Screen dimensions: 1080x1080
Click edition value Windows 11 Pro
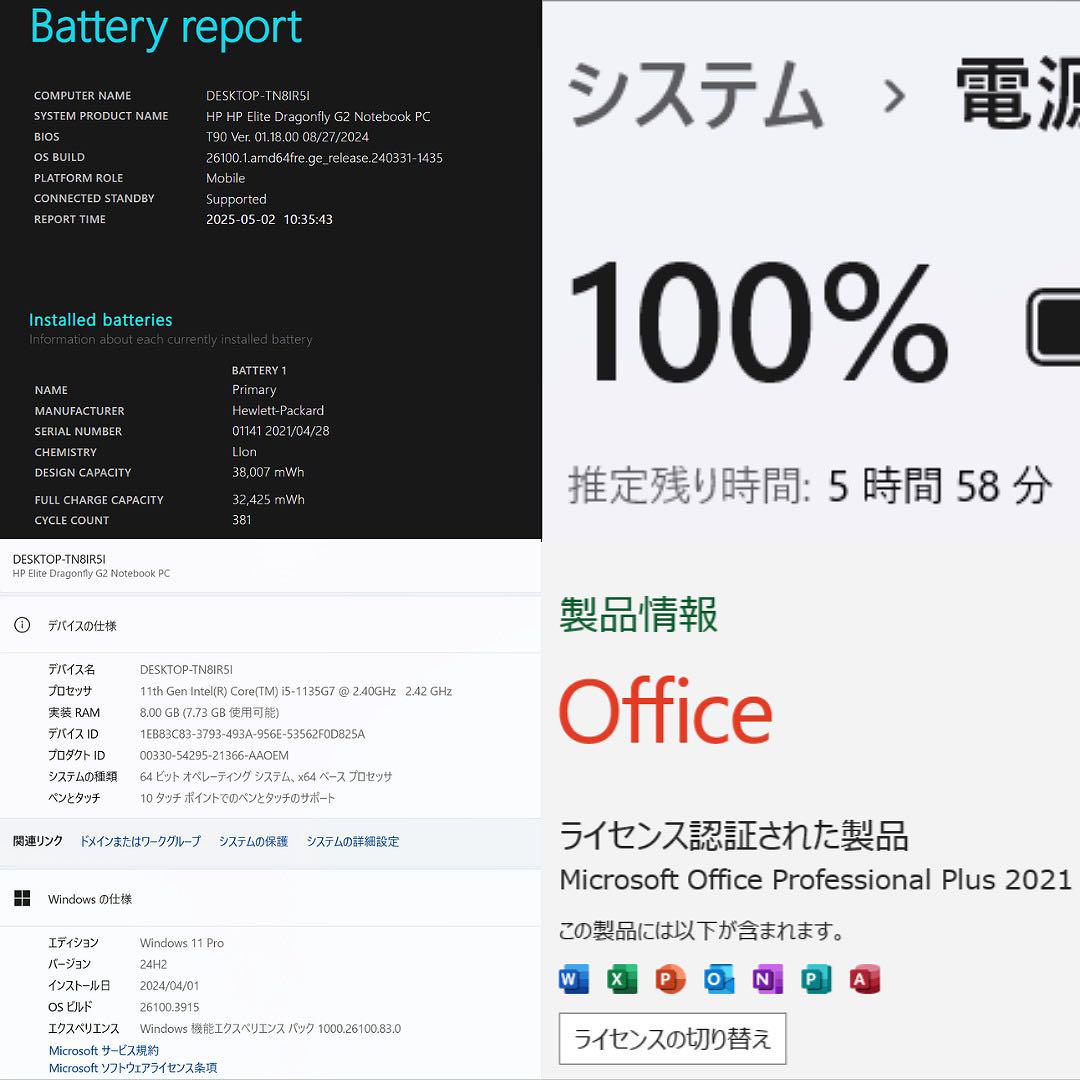pos(182,942)
